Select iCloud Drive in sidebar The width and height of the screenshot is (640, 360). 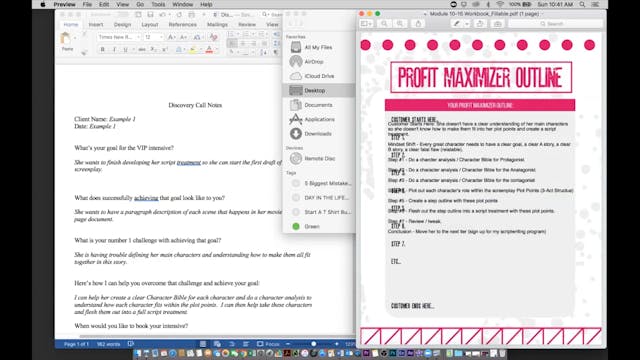[318, 76]
